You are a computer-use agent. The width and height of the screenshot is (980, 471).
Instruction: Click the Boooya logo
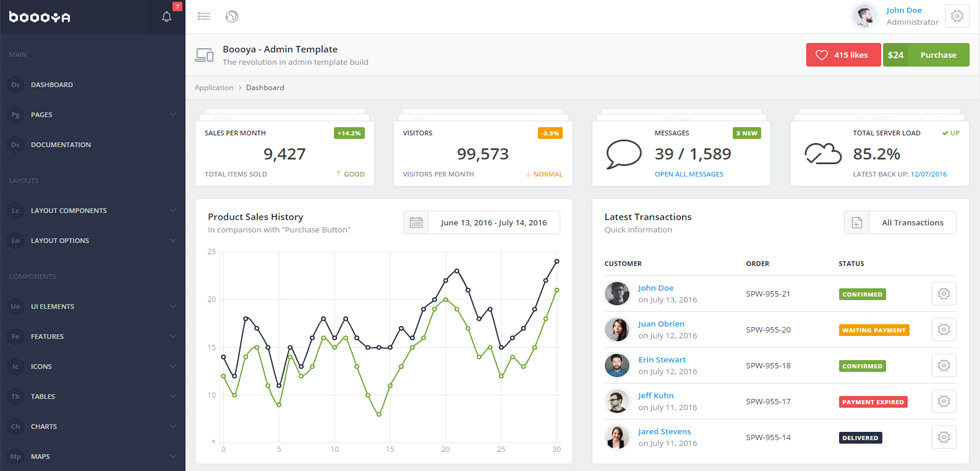(x=39, y=17)
